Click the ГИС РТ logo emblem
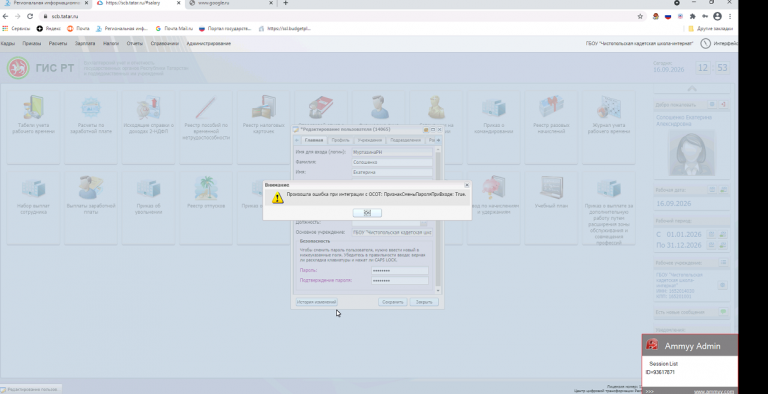This screenshot has width=768, height=394. 18,68
